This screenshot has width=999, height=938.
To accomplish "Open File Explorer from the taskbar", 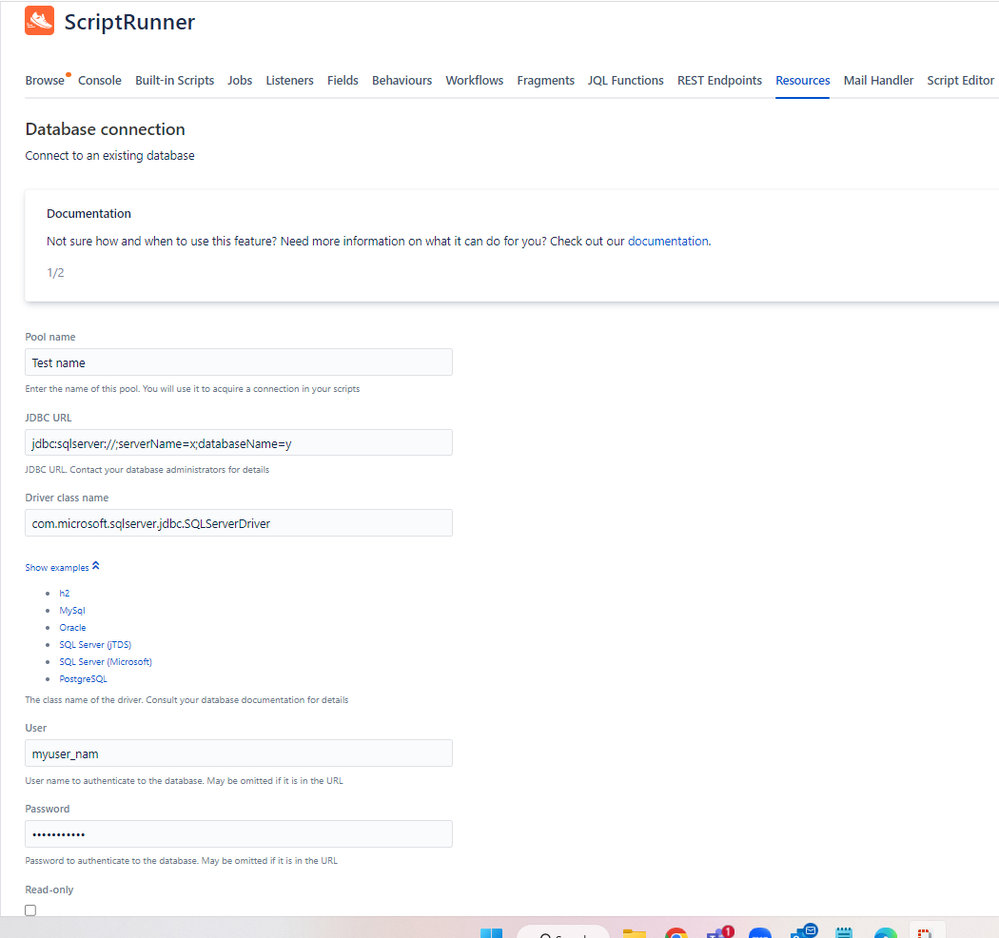I will click(x=634, y=934).
